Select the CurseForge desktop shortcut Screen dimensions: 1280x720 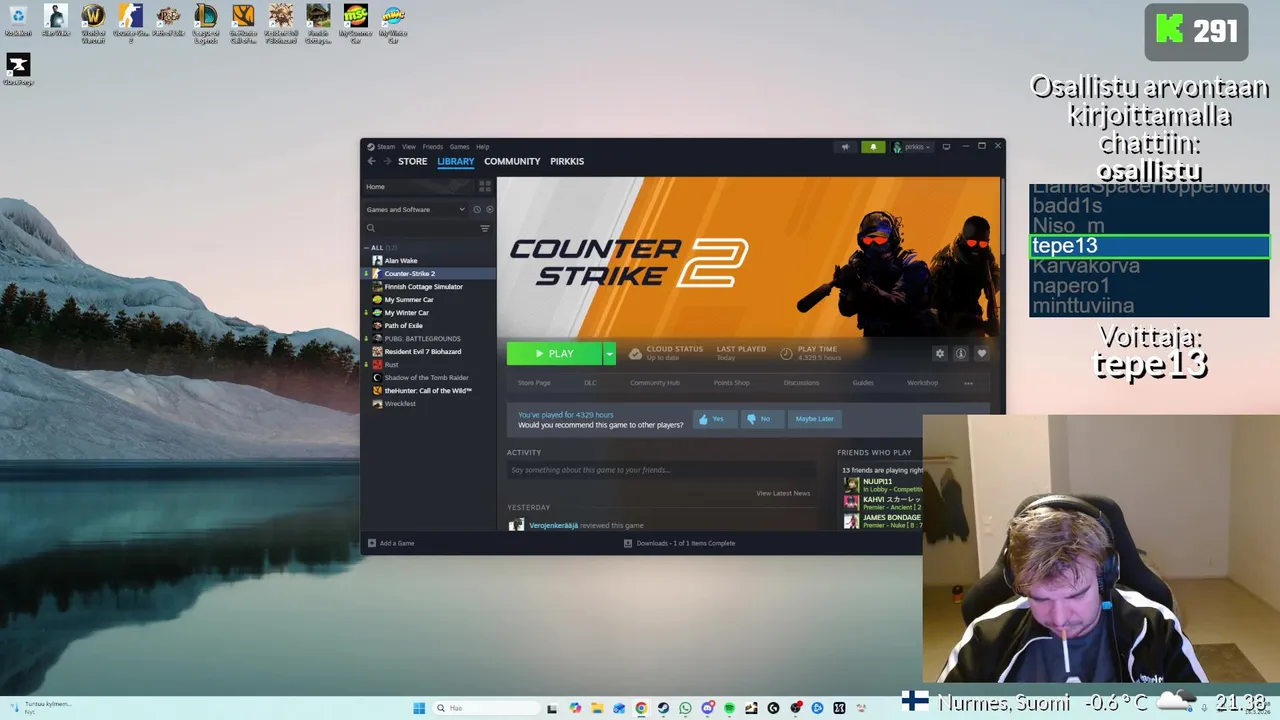(18, 70)
